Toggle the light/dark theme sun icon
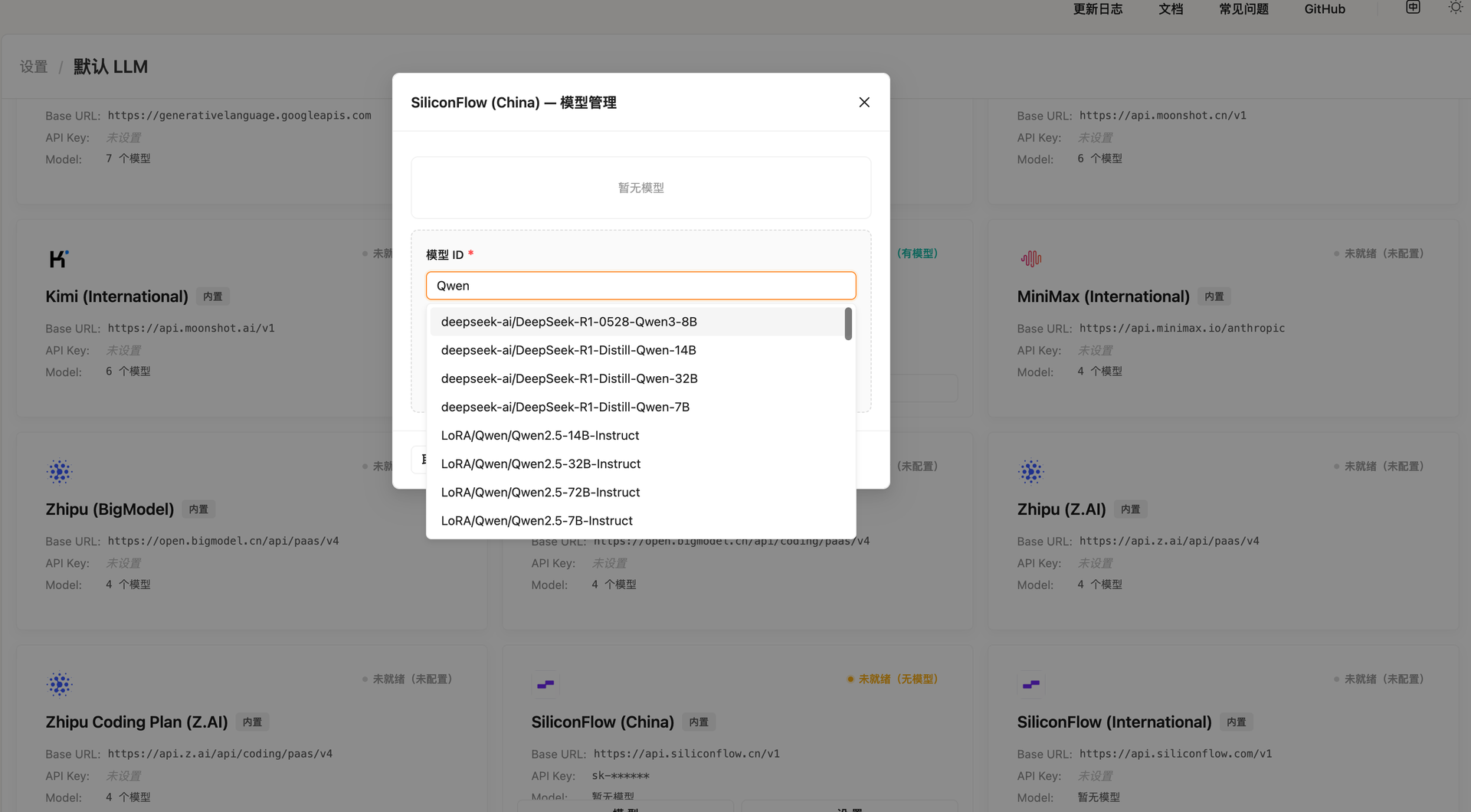This screenshot has height=812, width=1471. click(x=1455, y=8)
